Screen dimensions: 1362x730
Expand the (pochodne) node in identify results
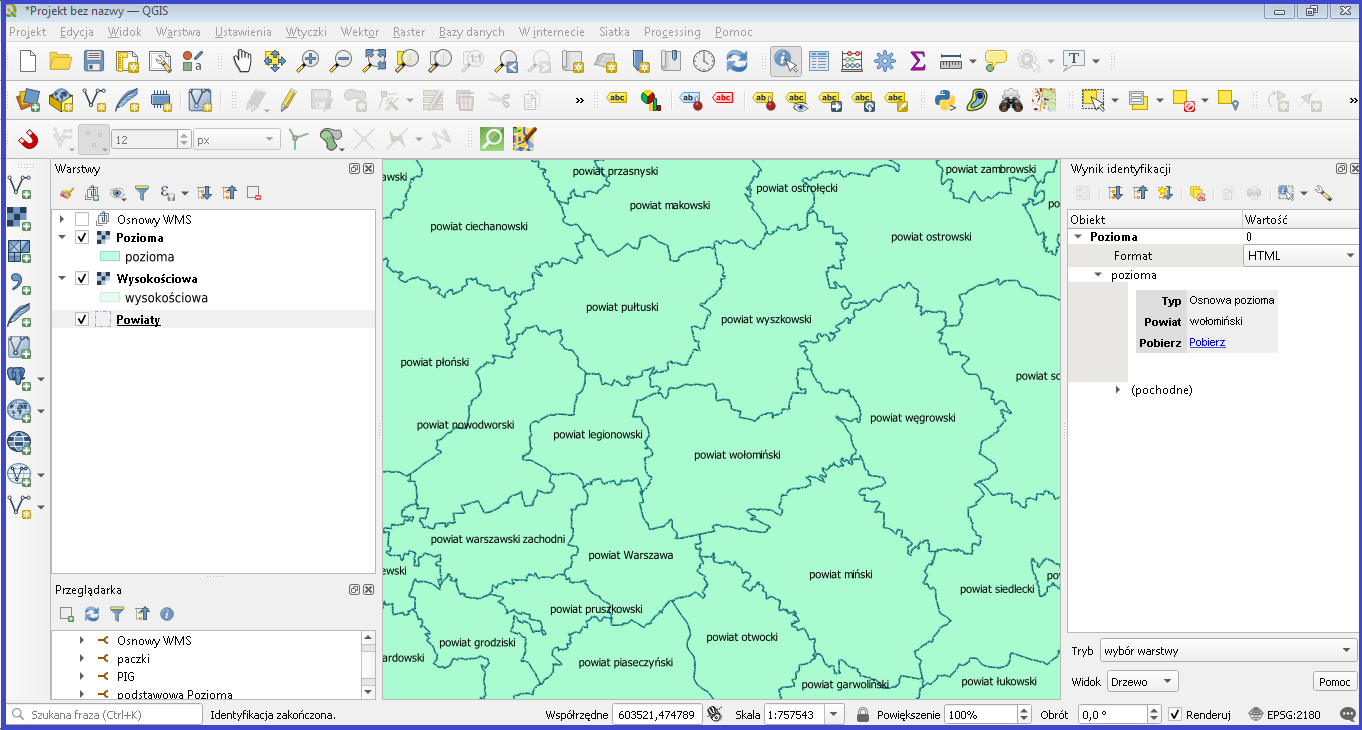tap(1118, 390)
